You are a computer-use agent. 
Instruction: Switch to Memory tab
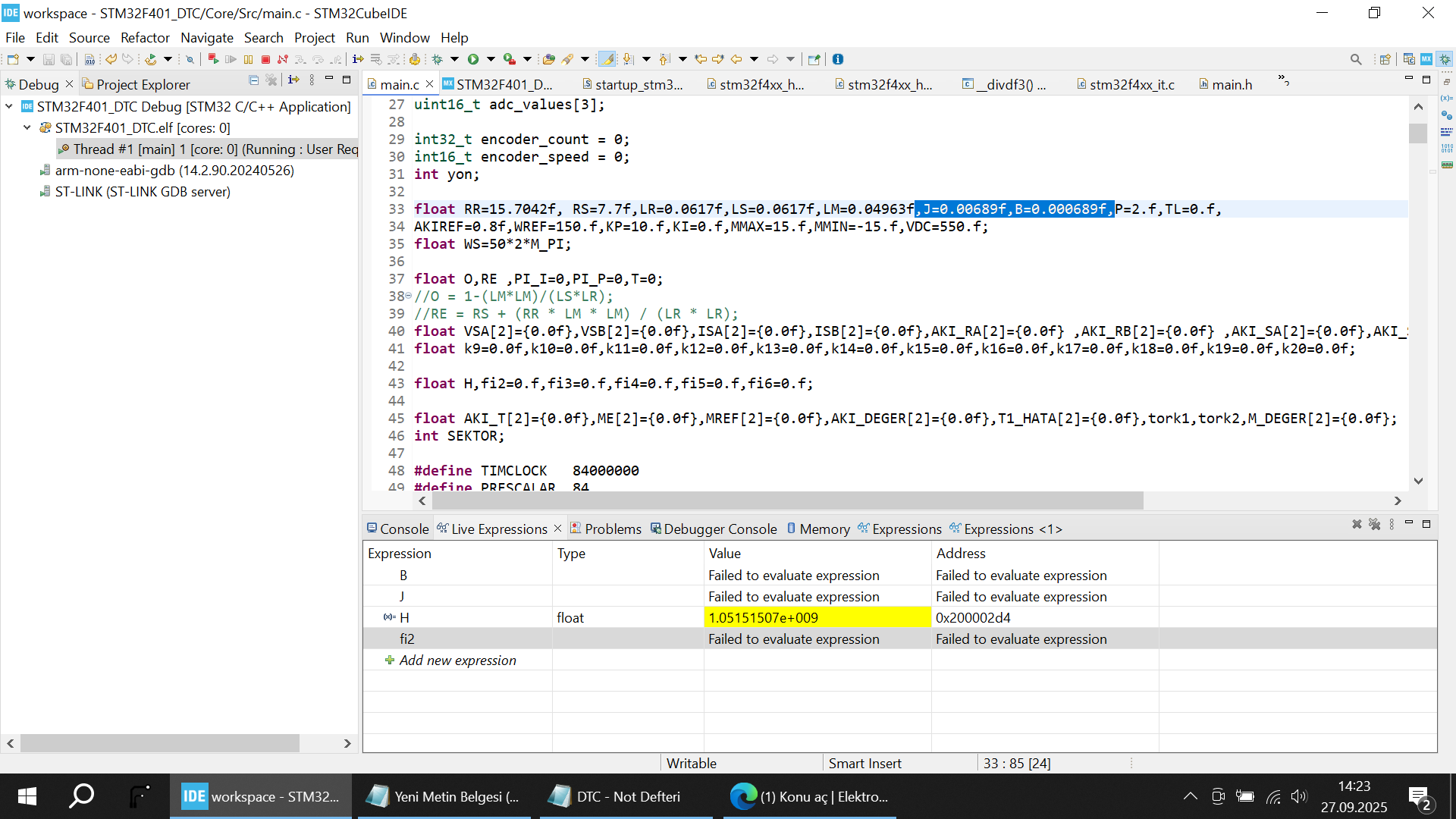pyautogui.click(x=818, y=529)
